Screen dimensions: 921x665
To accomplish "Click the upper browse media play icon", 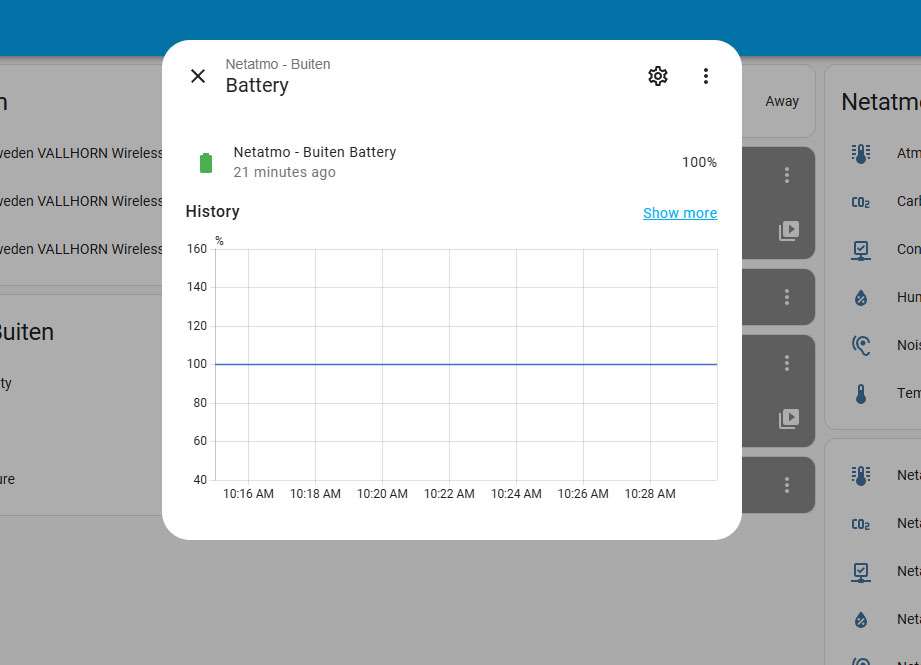I will click(789, 231).
